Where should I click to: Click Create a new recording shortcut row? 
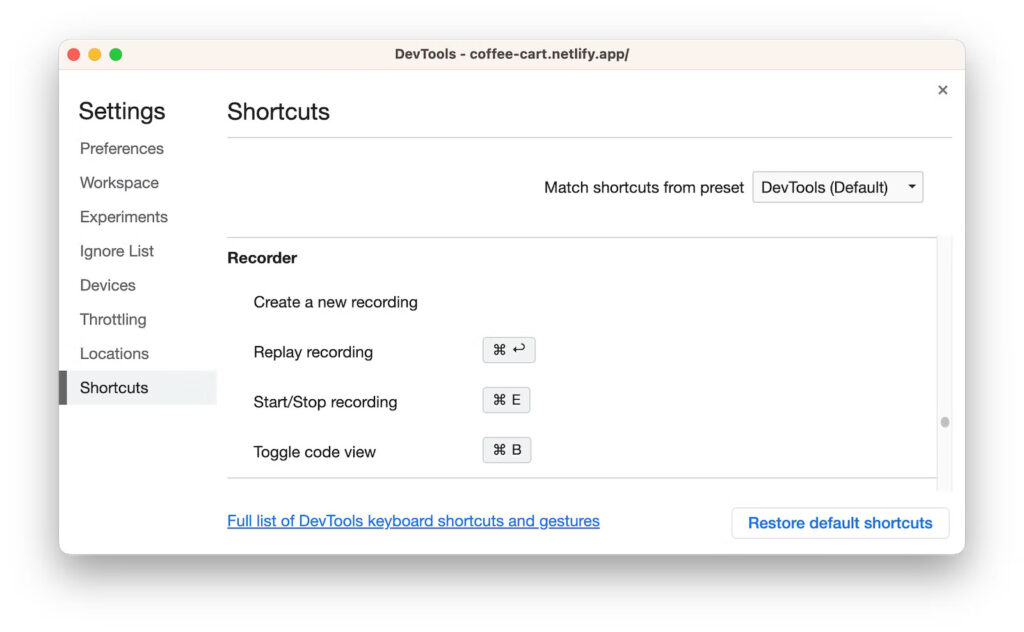click(335, 302)
